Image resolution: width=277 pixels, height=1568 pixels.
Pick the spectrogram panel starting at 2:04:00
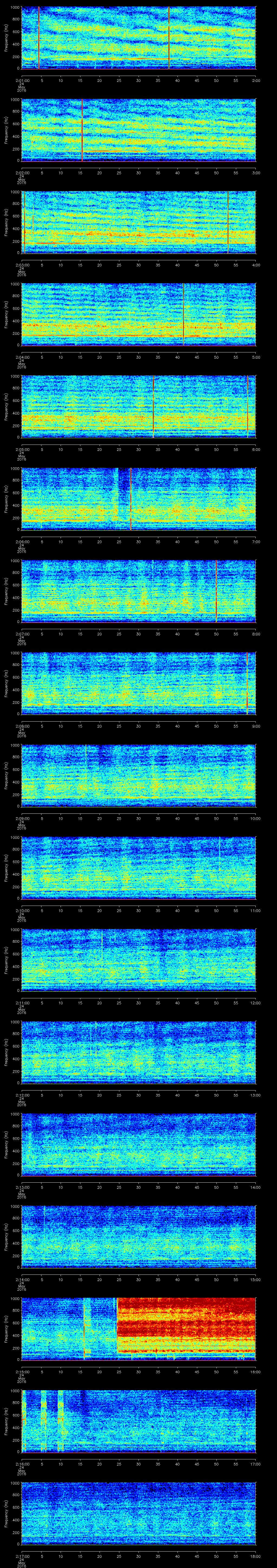[x=139, y=315]
